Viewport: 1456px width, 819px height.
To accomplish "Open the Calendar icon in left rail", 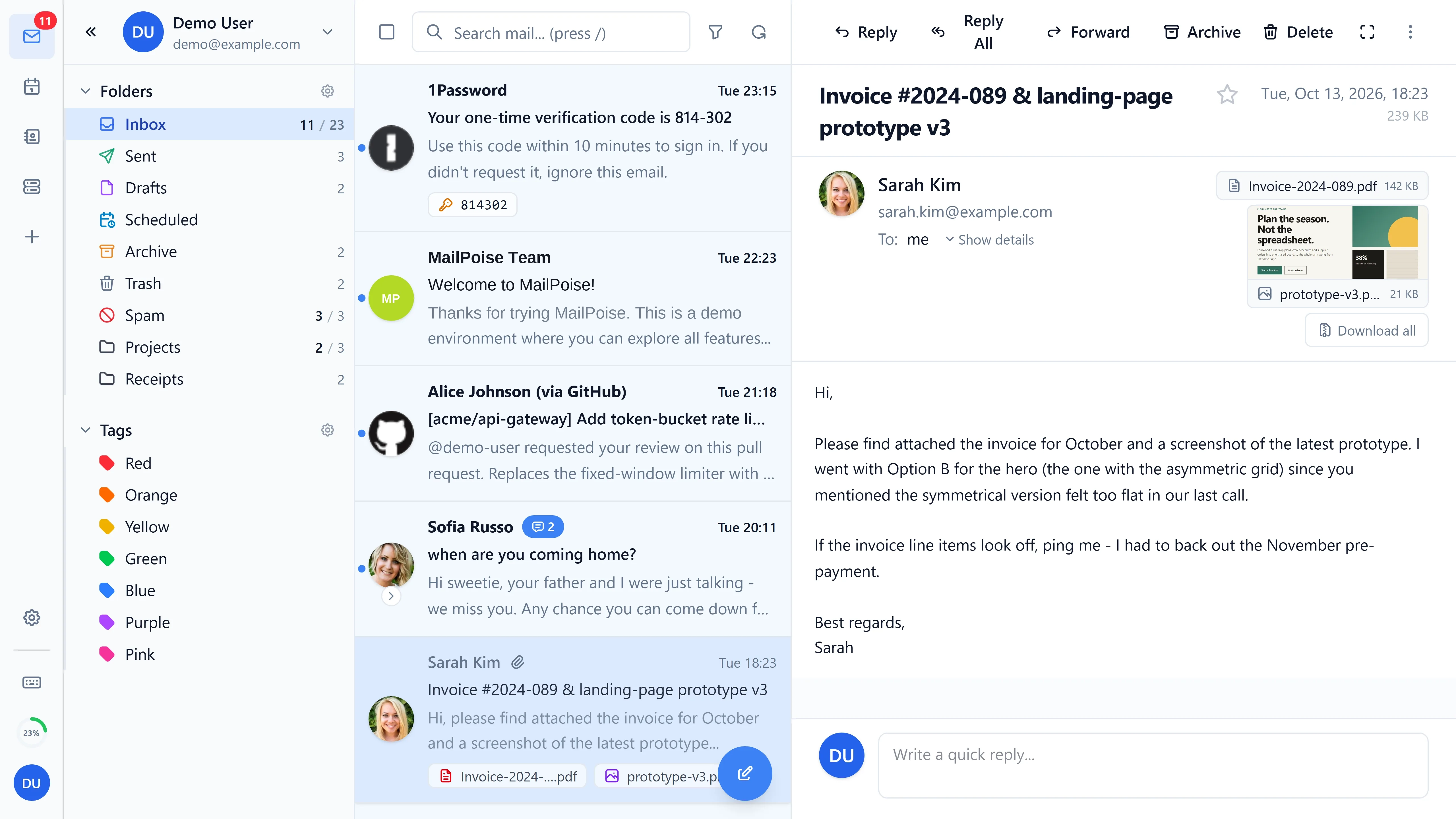I will (x=32, y=86).
